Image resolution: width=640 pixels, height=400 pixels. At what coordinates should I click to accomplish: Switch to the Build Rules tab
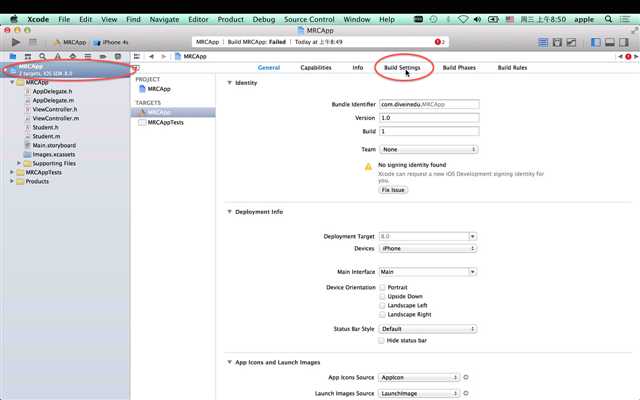coord(512,68)
